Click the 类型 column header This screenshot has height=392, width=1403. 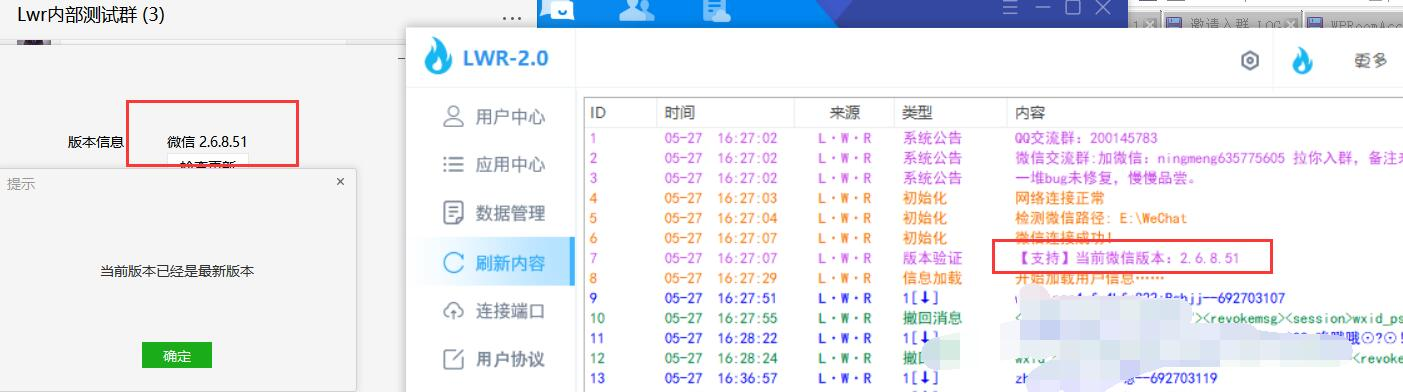(x=949, y=112)
